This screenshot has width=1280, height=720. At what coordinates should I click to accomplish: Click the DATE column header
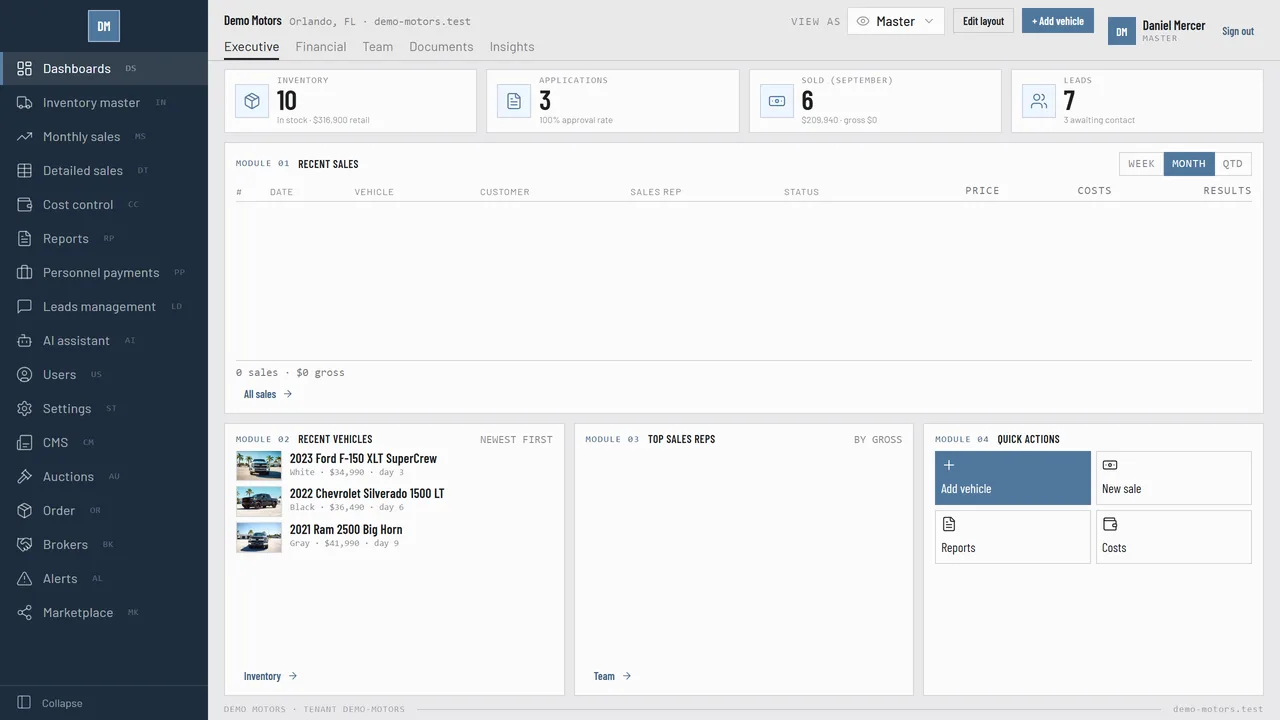pyautogui.click(x=281, y=192)
